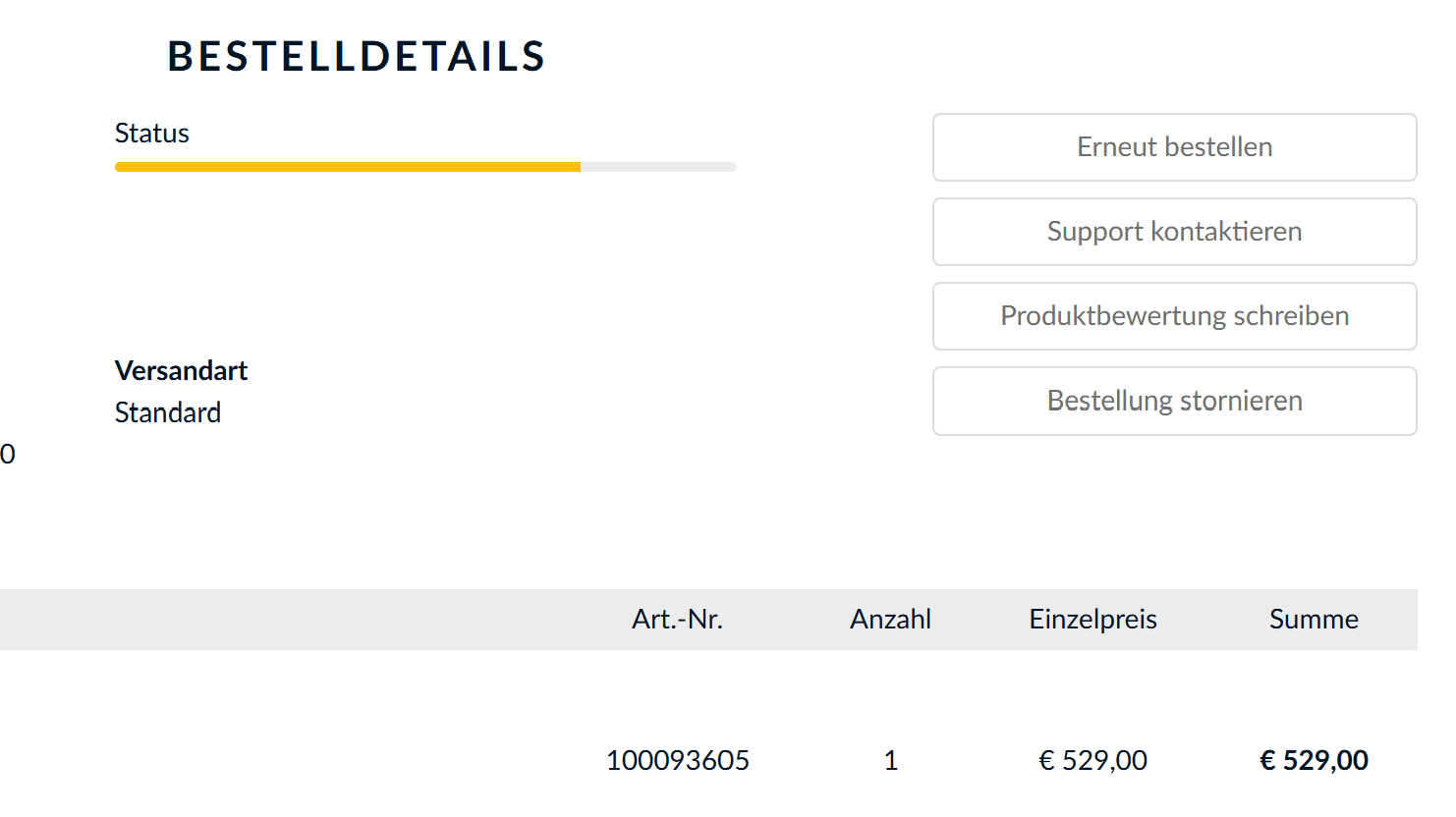The image size is (1456, 817).
Task: Click the Versandart label
Action: 181,370
